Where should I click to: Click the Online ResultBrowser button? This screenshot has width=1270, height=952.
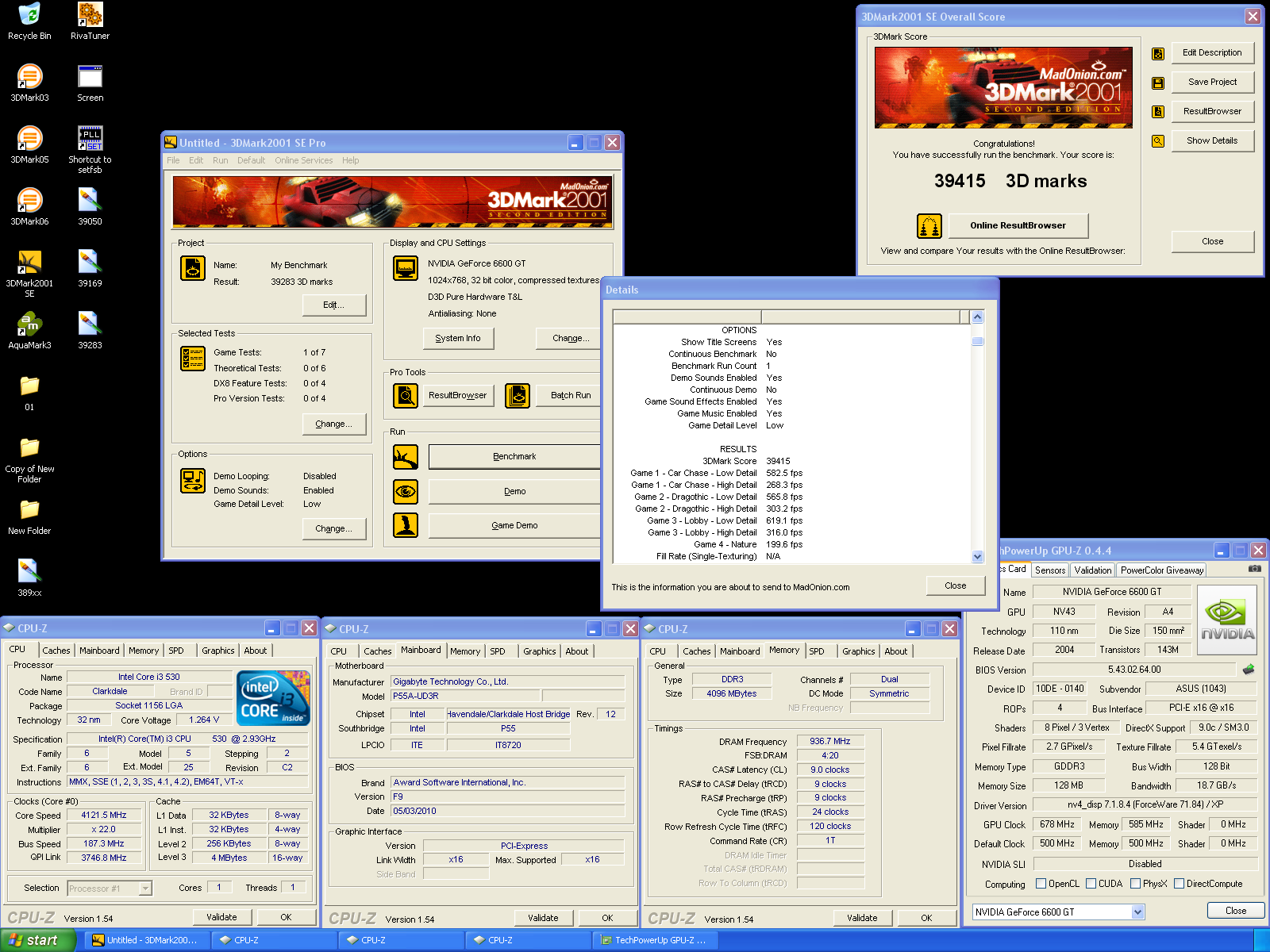(1018, 226)
